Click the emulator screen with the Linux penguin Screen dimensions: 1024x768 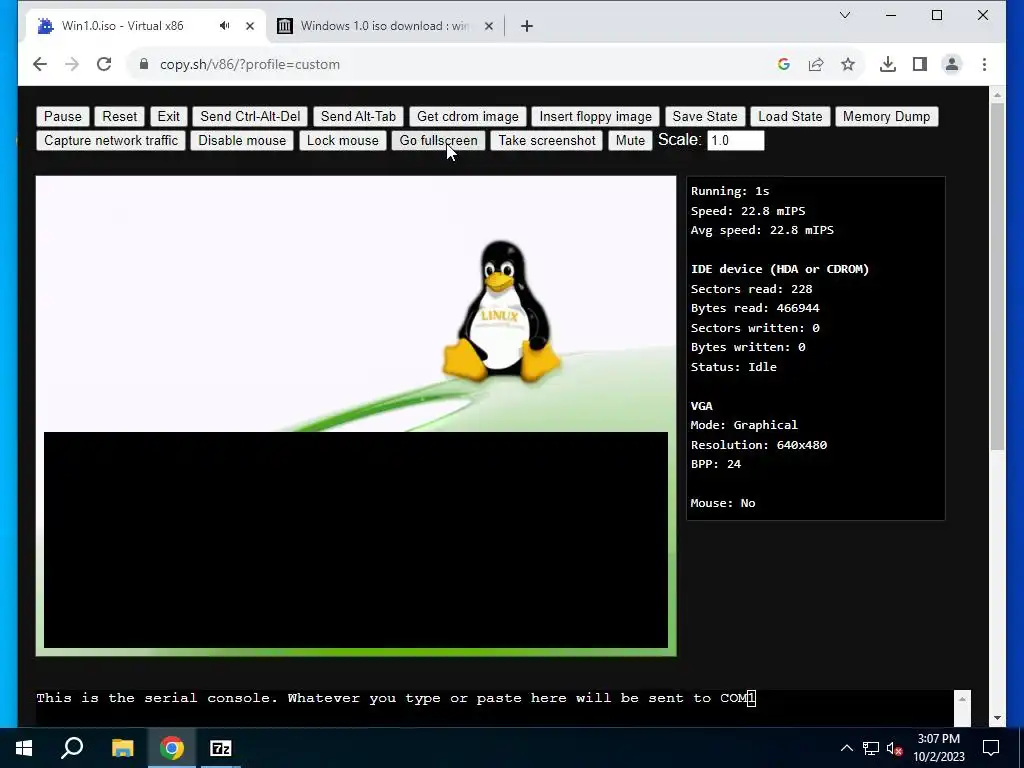[356, 415]
